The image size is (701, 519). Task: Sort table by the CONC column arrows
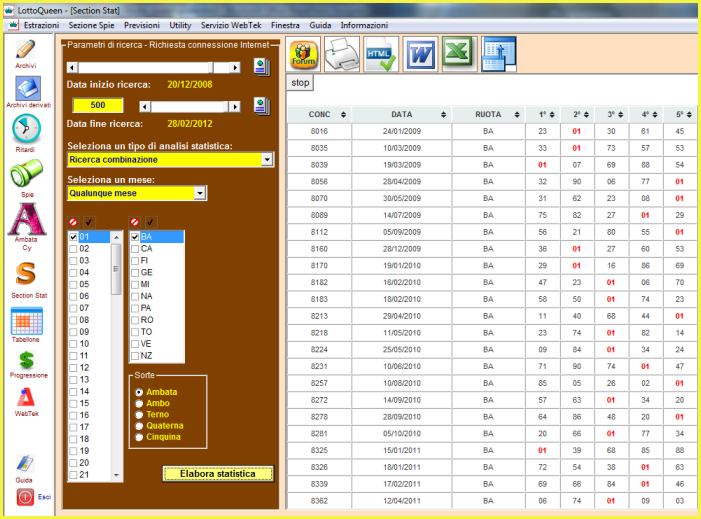point(343,115)
